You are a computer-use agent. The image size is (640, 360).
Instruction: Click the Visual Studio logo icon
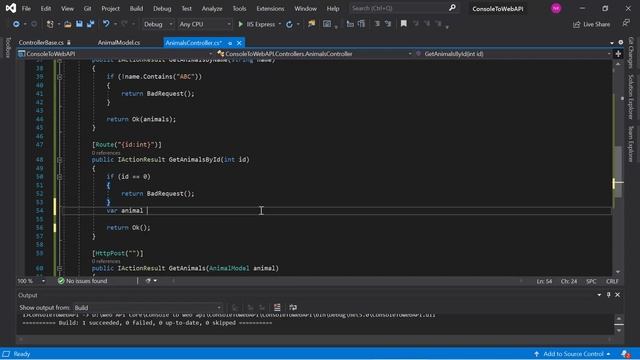point(11,8)
